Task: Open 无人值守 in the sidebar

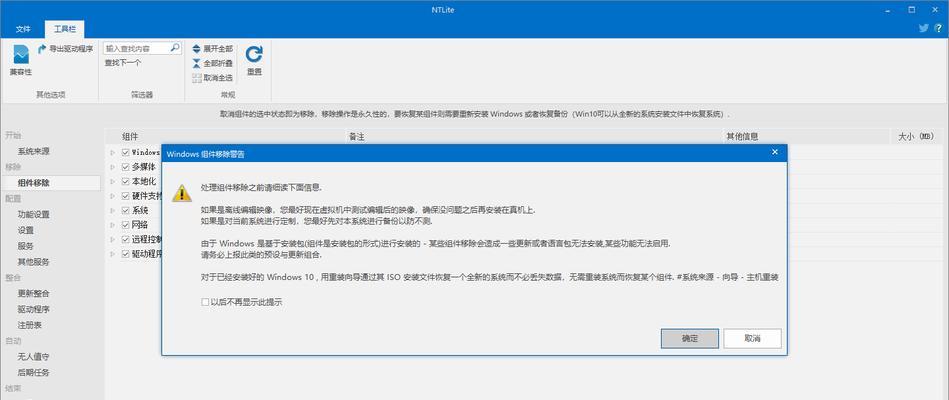Action: point(33,357)
